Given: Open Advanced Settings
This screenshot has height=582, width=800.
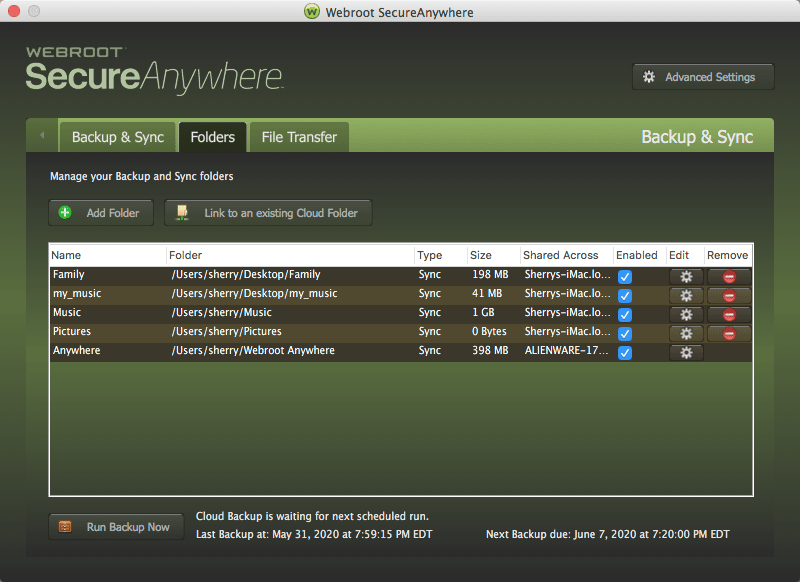Looking at the screenshot, I should coord(703,77).
